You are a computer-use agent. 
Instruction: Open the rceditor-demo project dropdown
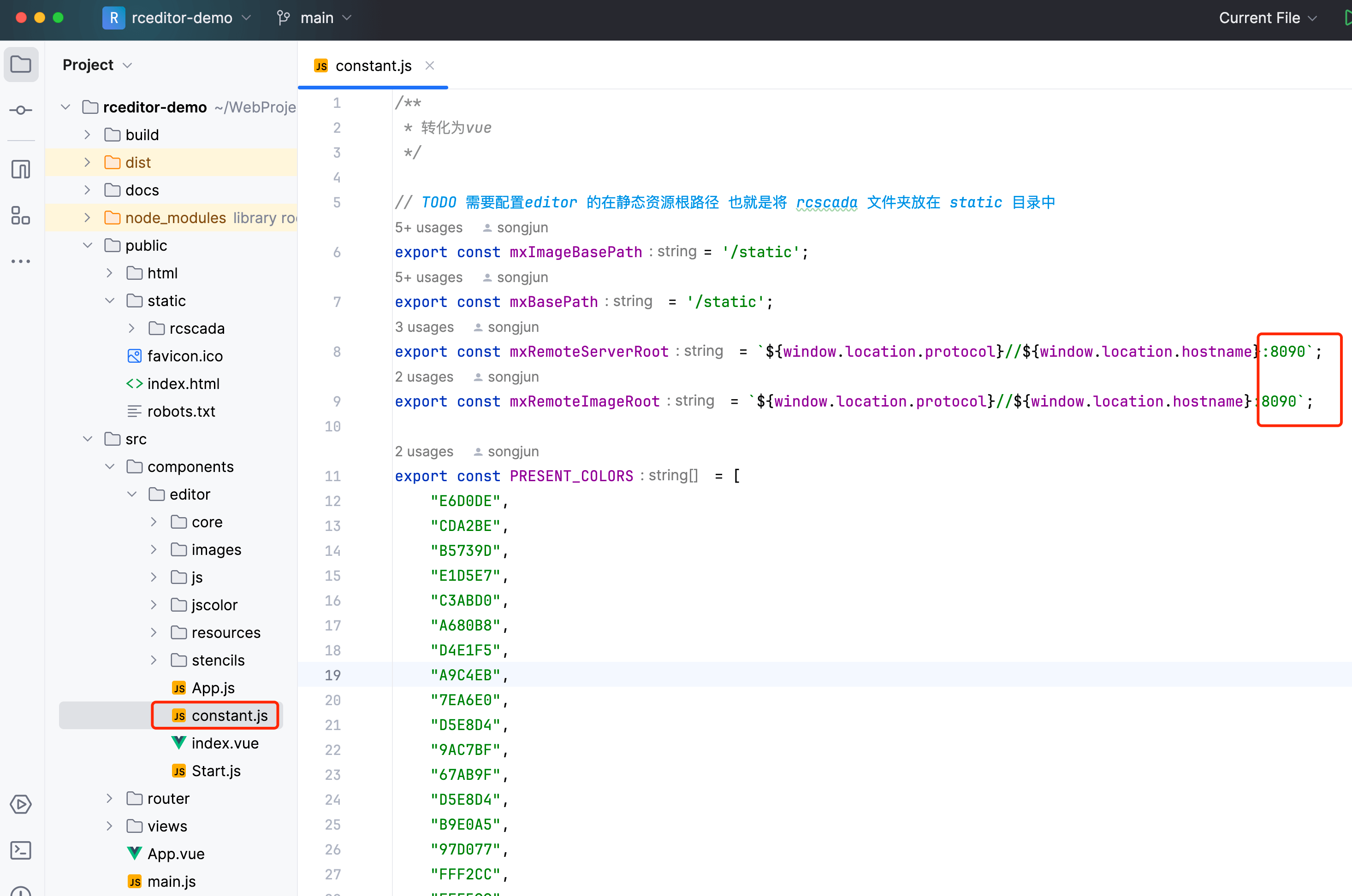click(x=182, y=18)
